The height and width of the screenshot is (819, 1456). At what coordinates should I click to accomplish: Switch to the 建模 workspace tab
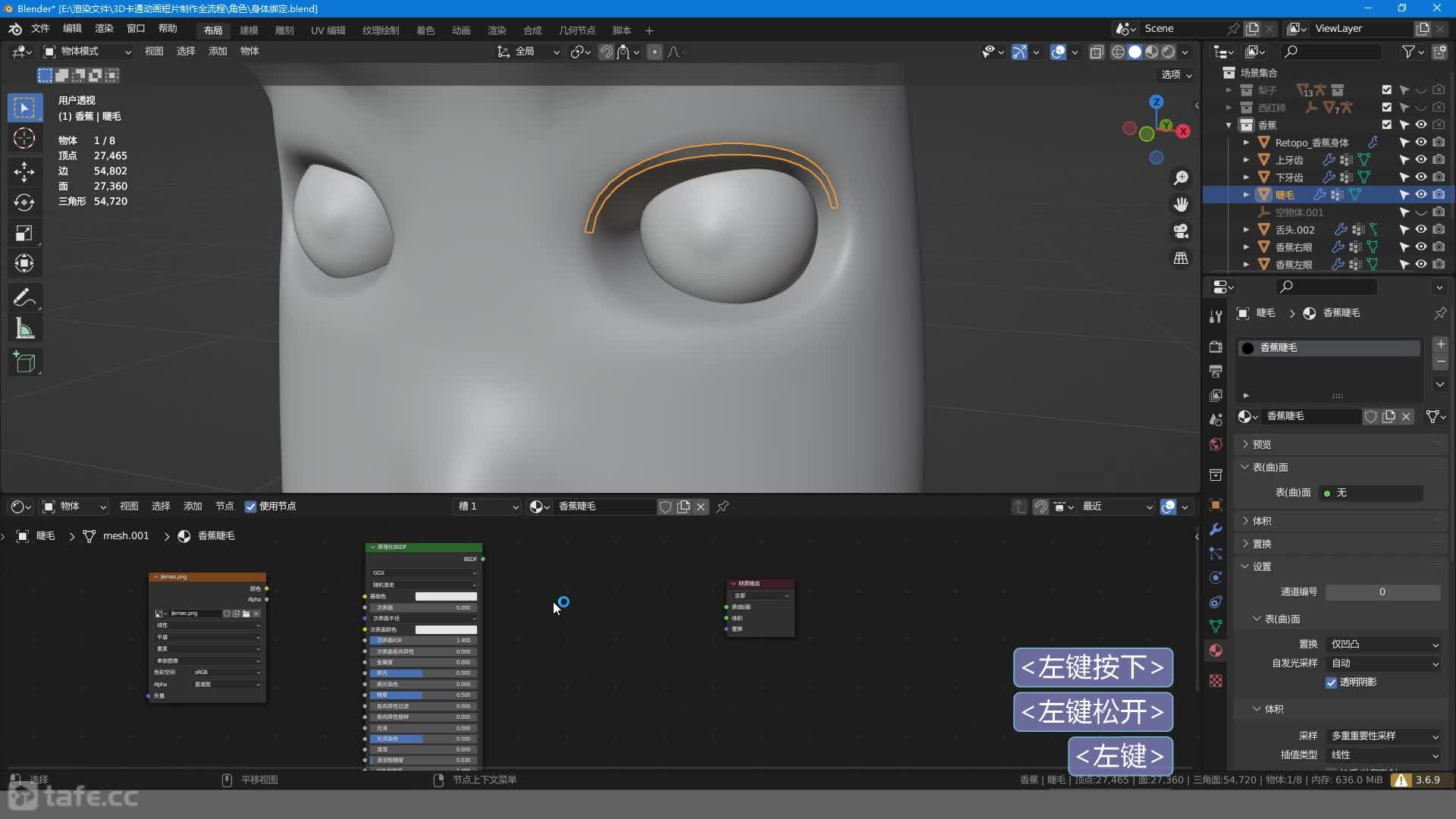pyautogui.click(x=249, y=30)
